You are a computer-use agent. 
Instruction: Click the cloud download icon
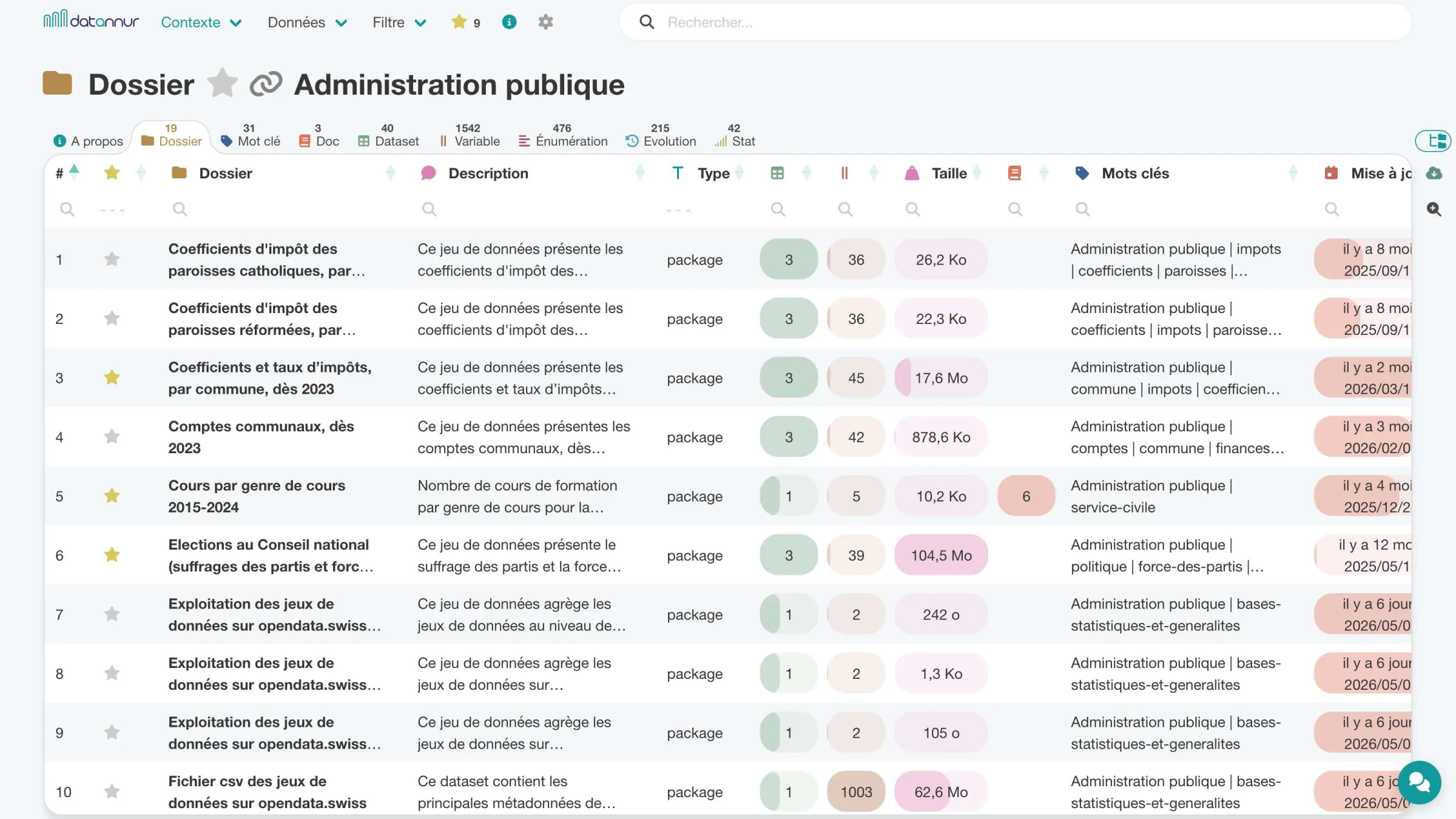[x=1434, y=174]
